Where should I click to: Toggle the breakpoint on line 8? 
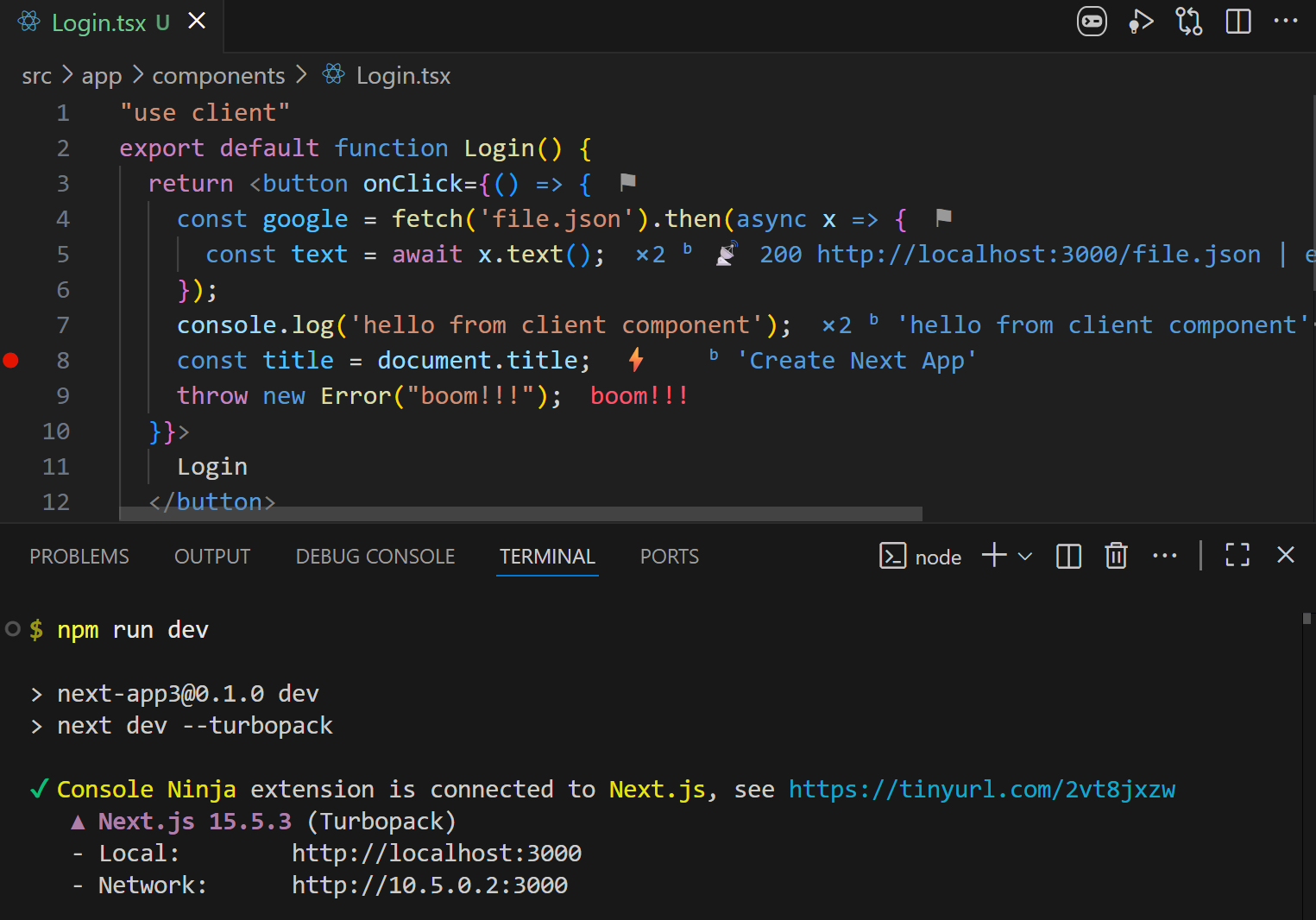tap(11, 360)
